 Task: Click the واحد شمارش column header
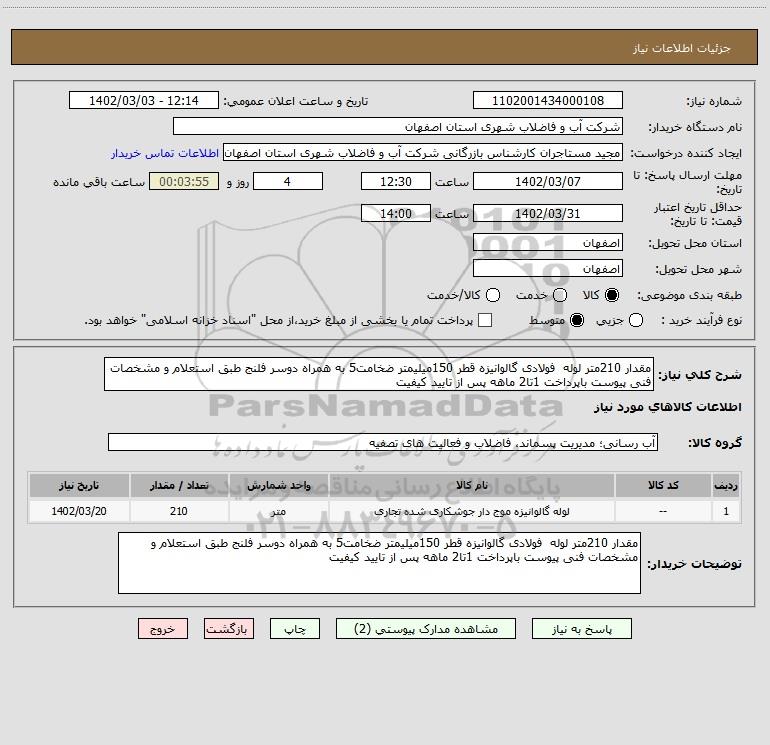tap(278, 485)
